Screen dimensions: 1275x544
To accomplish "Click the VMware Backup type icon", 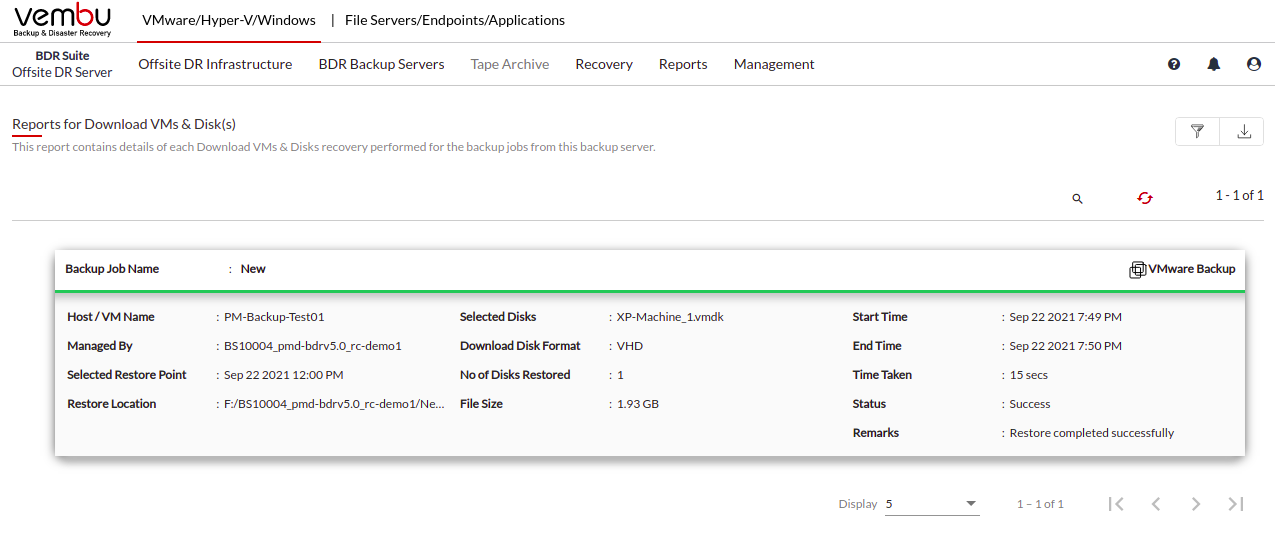I will [x=1138, y=270].
